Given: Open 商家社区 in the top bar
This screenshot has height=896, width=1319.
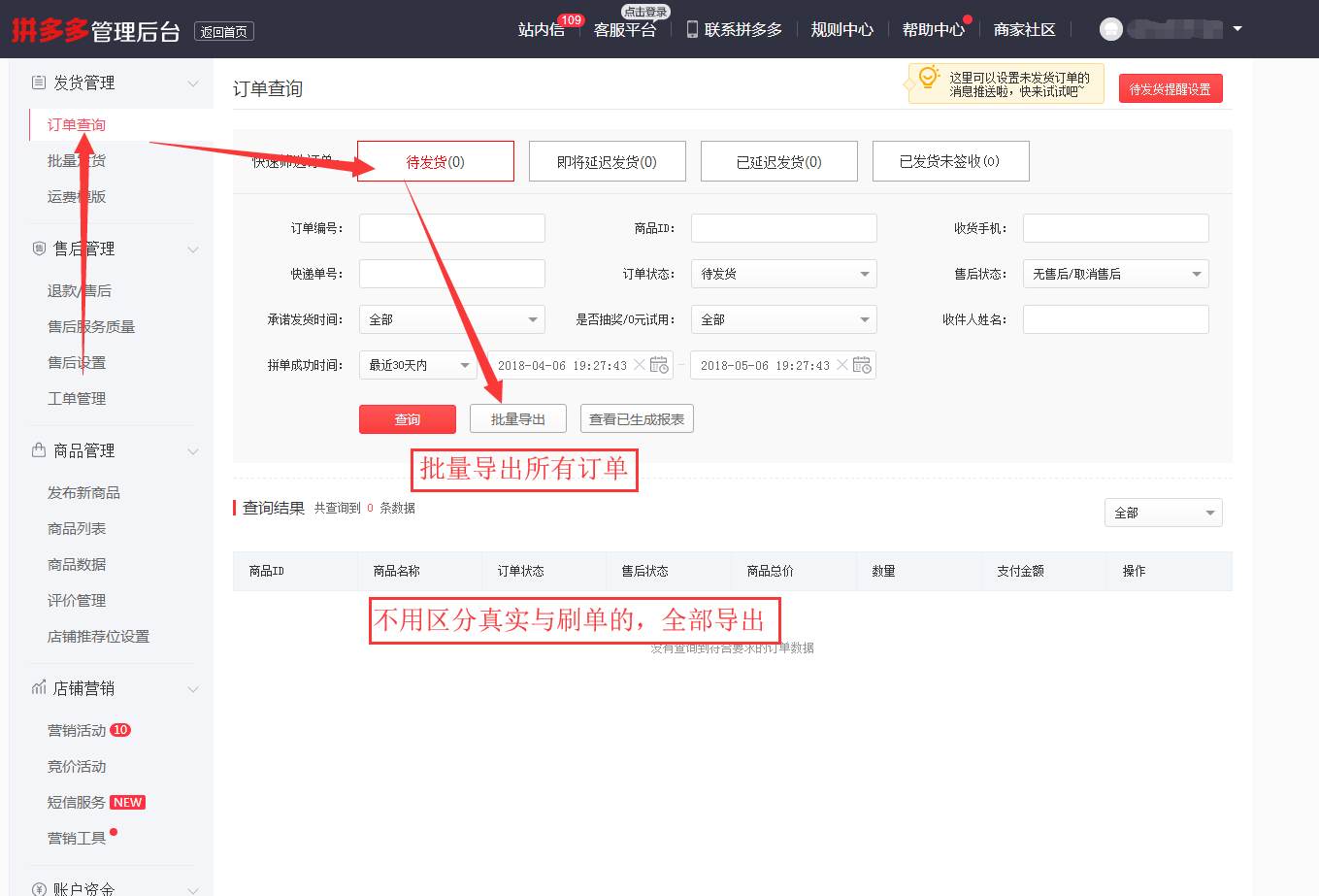Looking at the screenshot, I should click(1025, 30).
